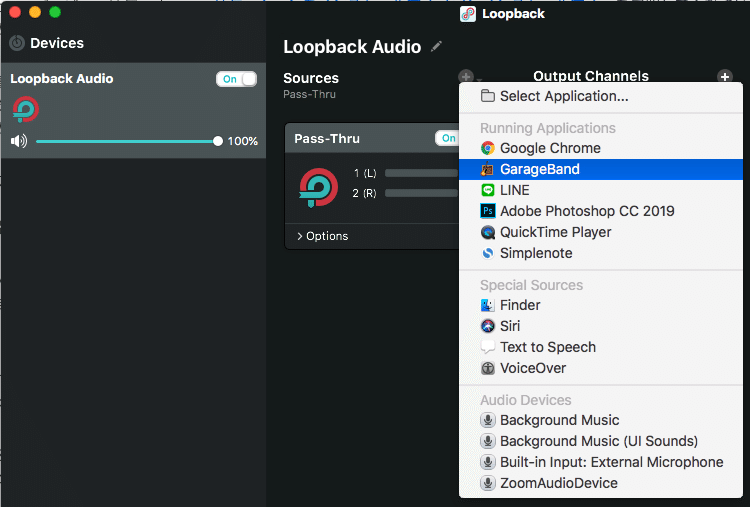Click the Pass-Thru source logo icon
The image size is (750, 507).
point(318,187)
